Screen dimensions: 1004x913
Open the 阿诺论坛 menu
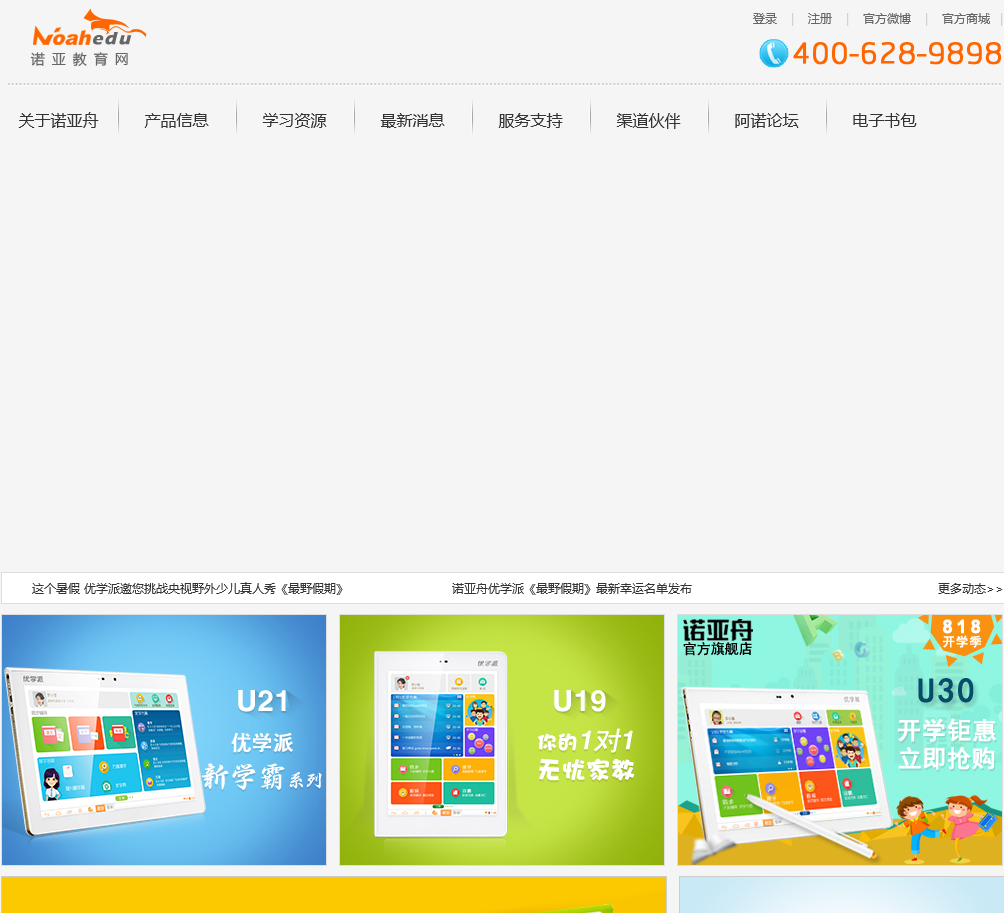coord(766,120)
